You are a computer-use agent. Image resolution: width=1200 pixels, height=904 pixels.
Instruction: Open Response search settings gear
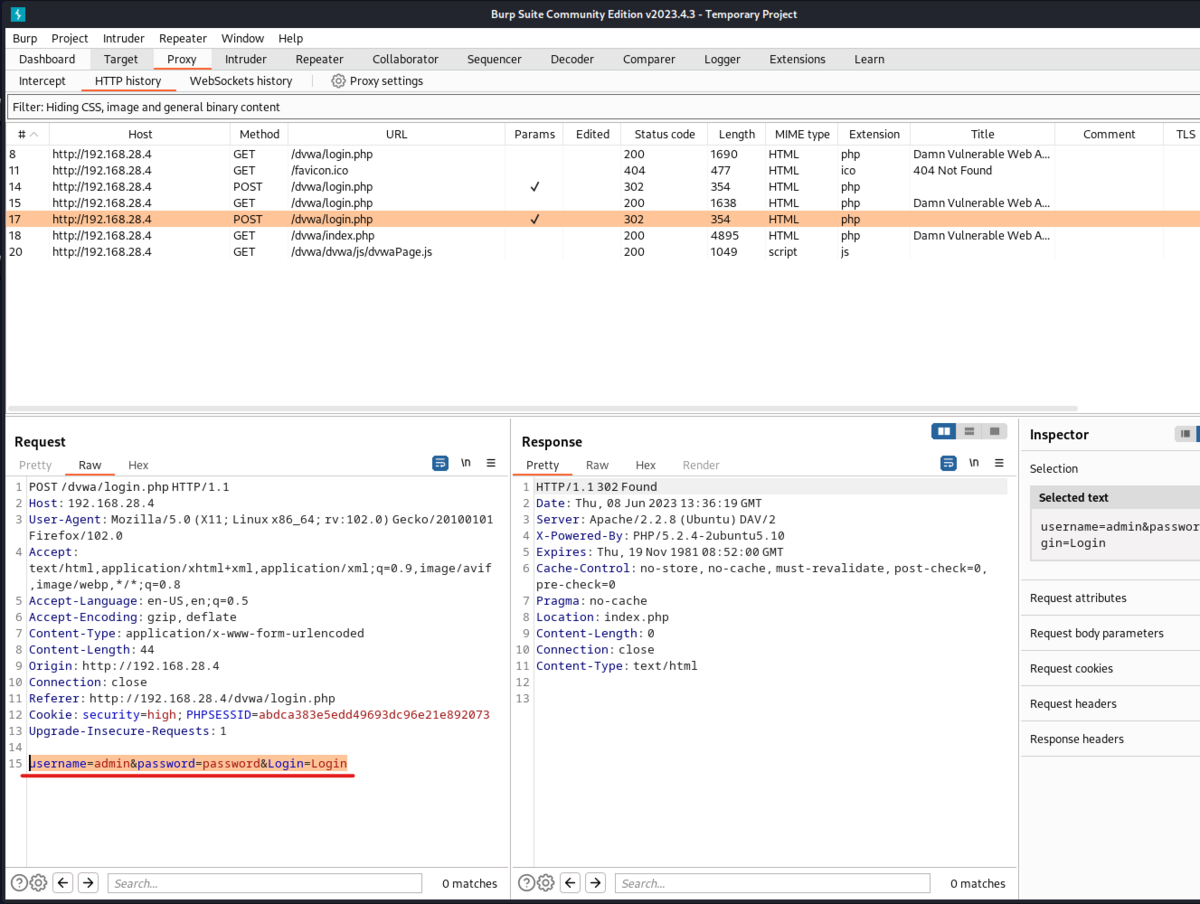point(546,882)
